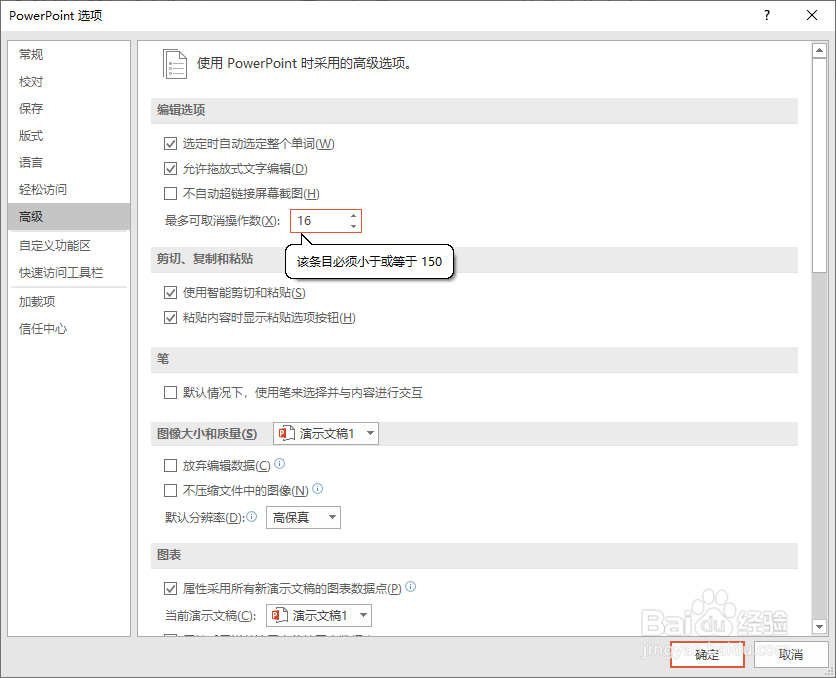Select 语言 category in sidebar

(69, 163)
